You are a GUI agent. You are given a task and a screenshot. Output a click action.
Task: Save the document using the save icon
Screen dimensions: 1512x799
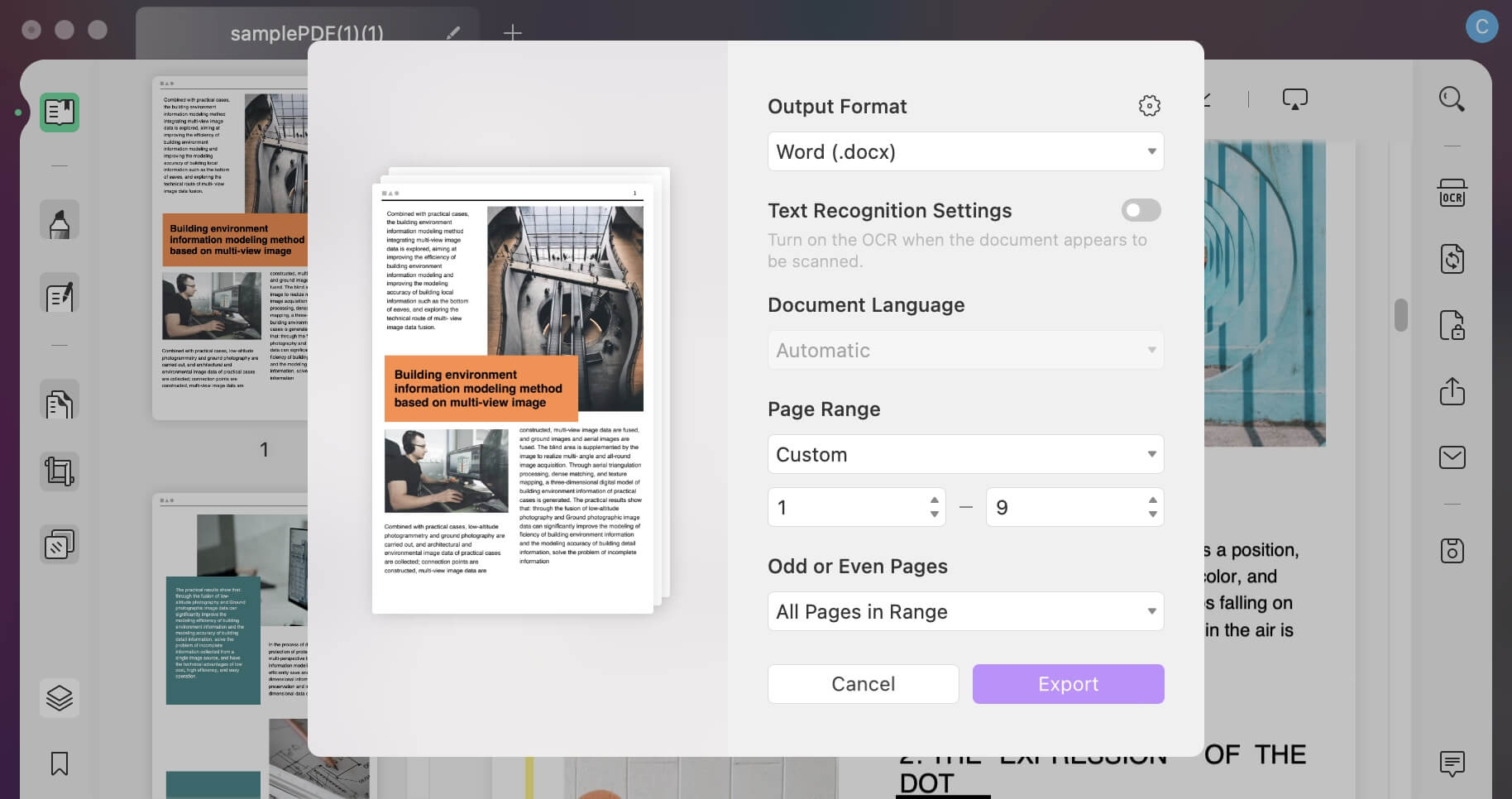pyautogui.click(x=1452, y=550)
